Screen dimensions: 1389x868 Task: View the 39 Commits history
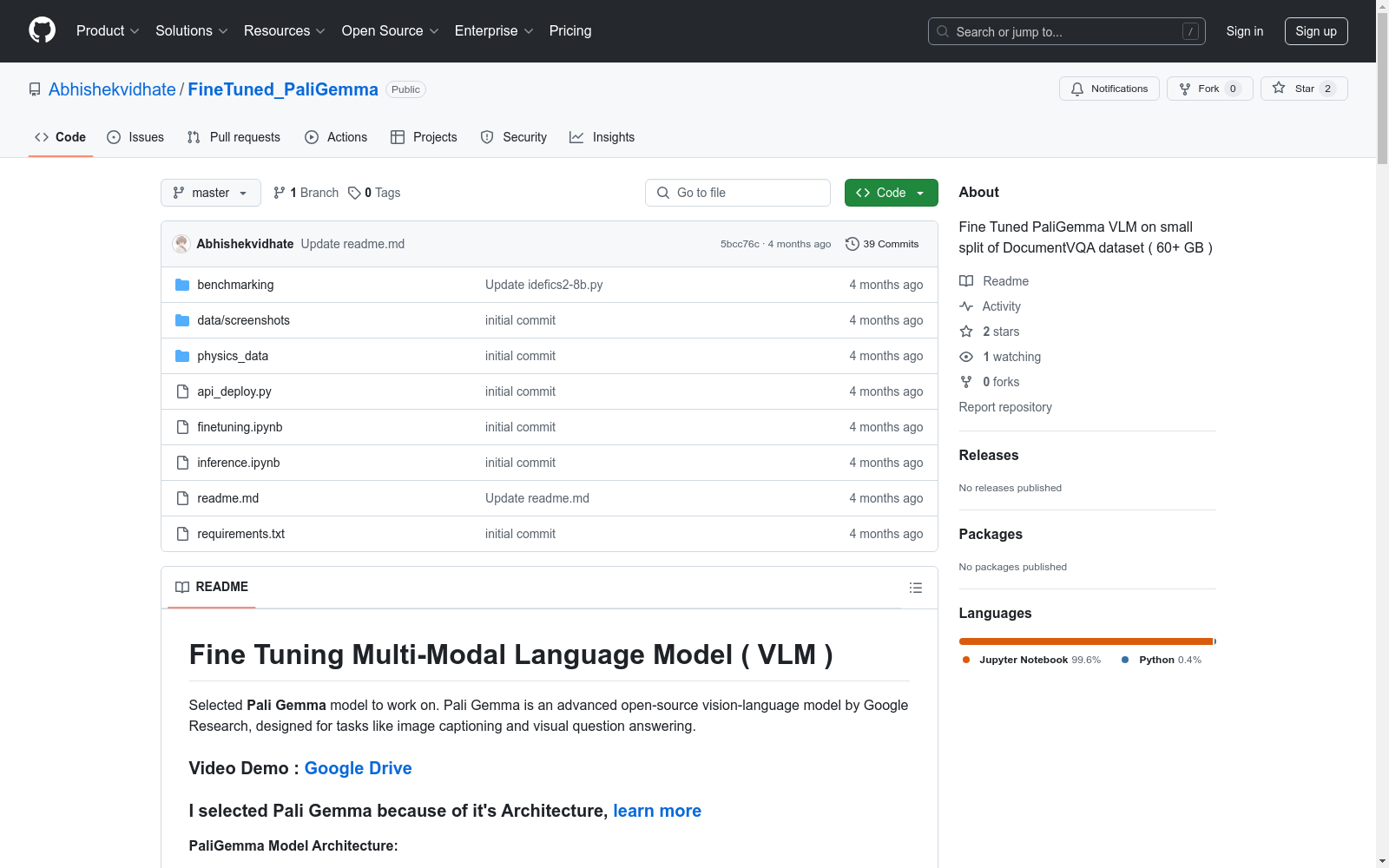pos(882,244)
